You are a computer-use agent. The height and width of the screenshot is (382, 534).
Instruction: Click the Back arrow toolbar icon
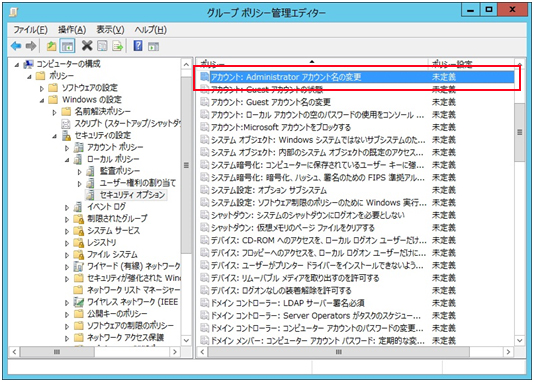click(16, 46)
